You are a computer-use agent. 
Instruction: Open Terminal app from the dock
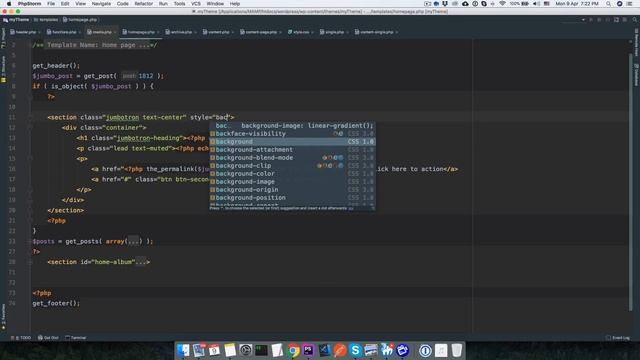pos(261,350)
